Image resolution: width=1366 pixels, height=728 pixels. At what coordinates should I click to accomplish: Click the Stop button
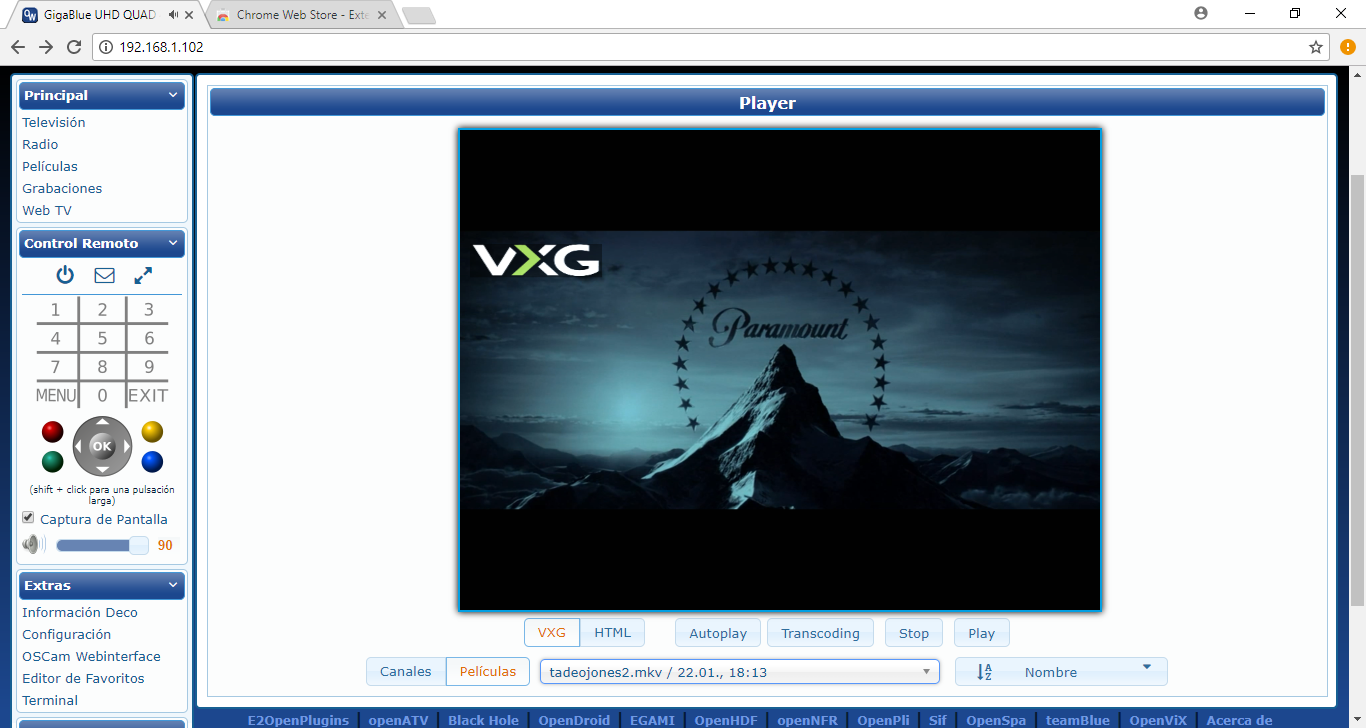(x=914, y=633)
